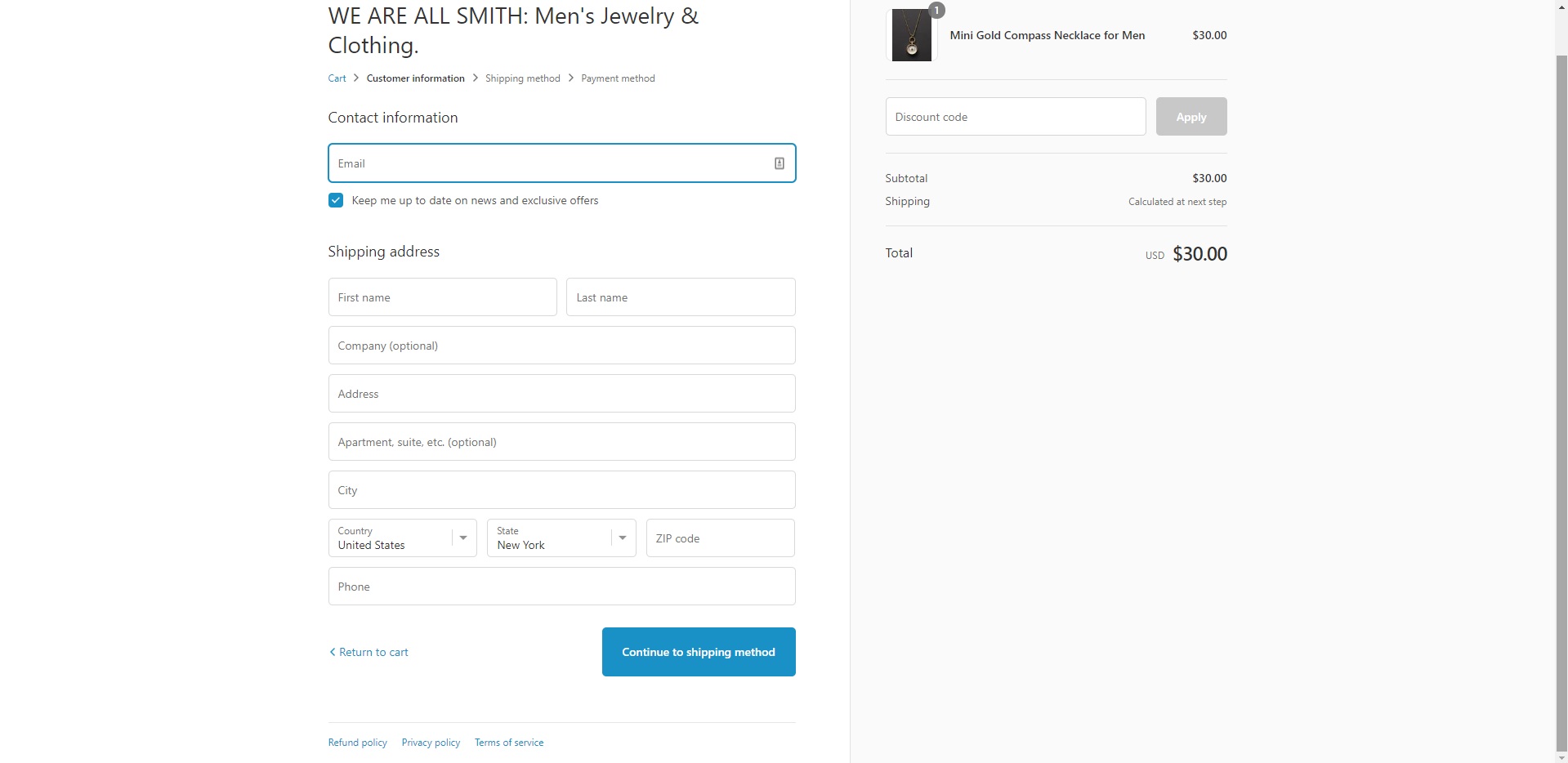The image size is (1568, 763).
Task: Focus the Address field
Action: (561, 394)
